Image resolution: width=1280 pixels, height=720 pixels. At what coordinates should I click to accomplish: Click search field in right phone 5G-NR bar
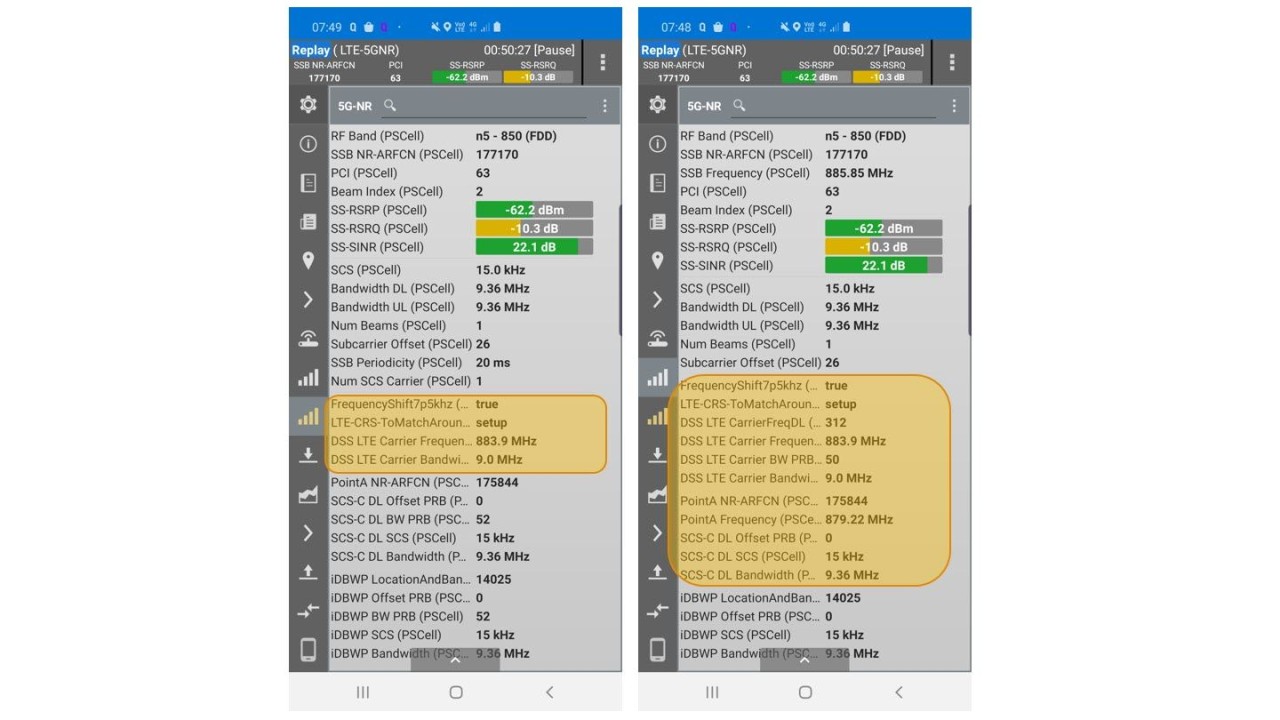coord(834,106)
